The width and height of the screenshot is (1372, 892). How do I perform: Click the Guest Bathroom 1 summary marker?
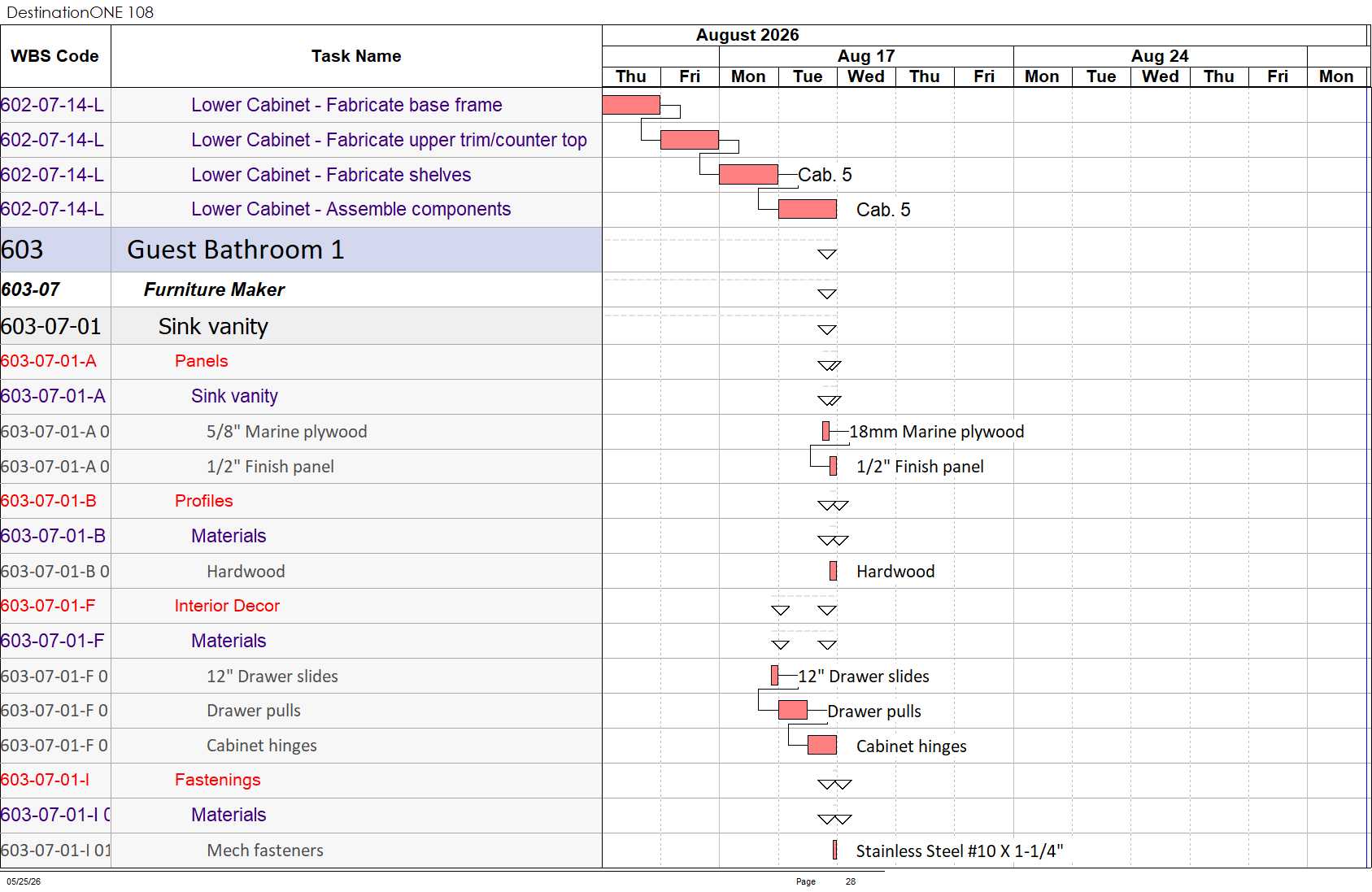click(x=827, y=255)
